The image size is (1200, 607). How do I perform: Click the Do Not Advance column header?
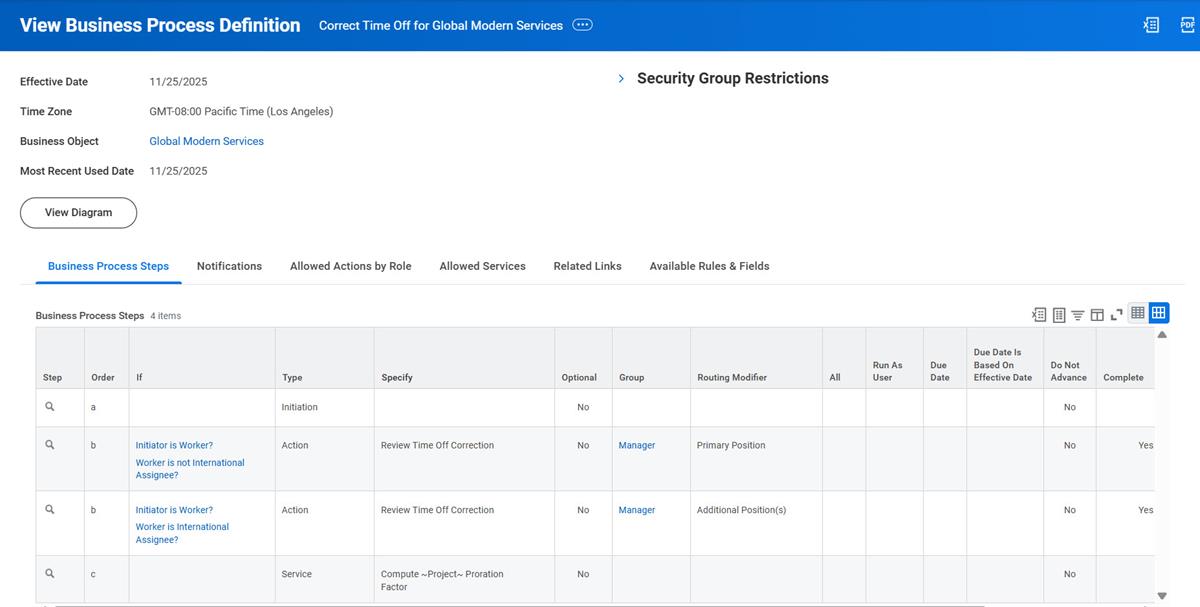click(1070, 358)
